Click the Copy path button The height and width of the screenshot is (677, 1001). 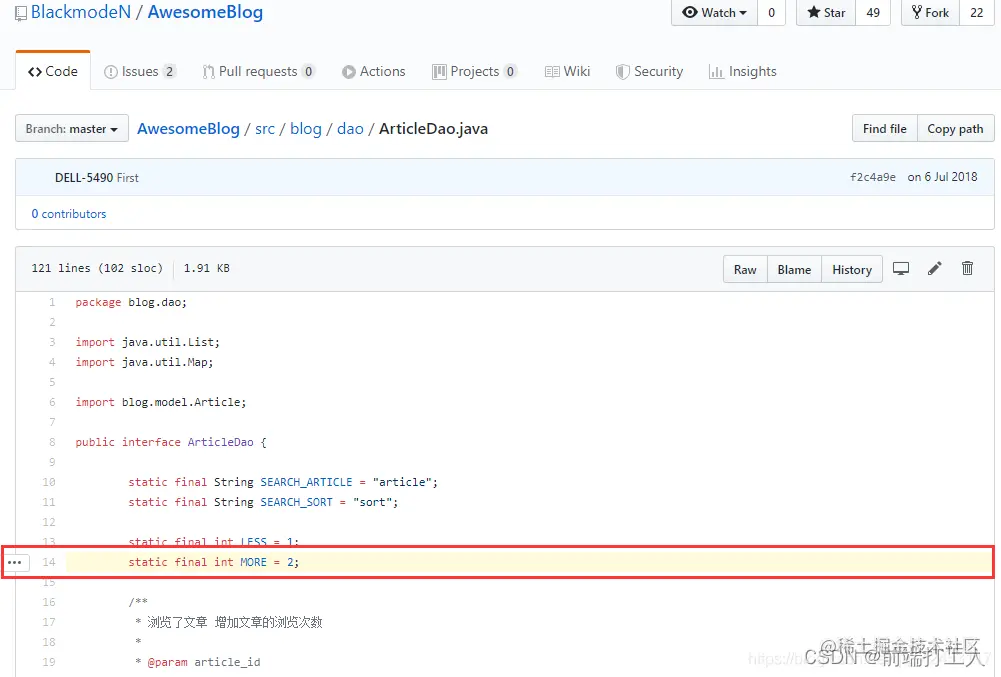[x=955, y=128]
